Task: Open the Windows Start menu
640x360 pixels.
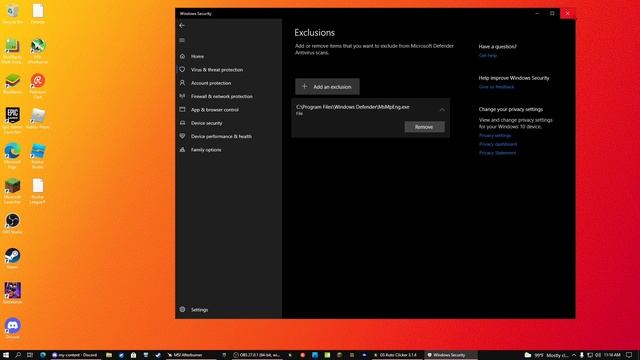Action: (x=6, y=355)
